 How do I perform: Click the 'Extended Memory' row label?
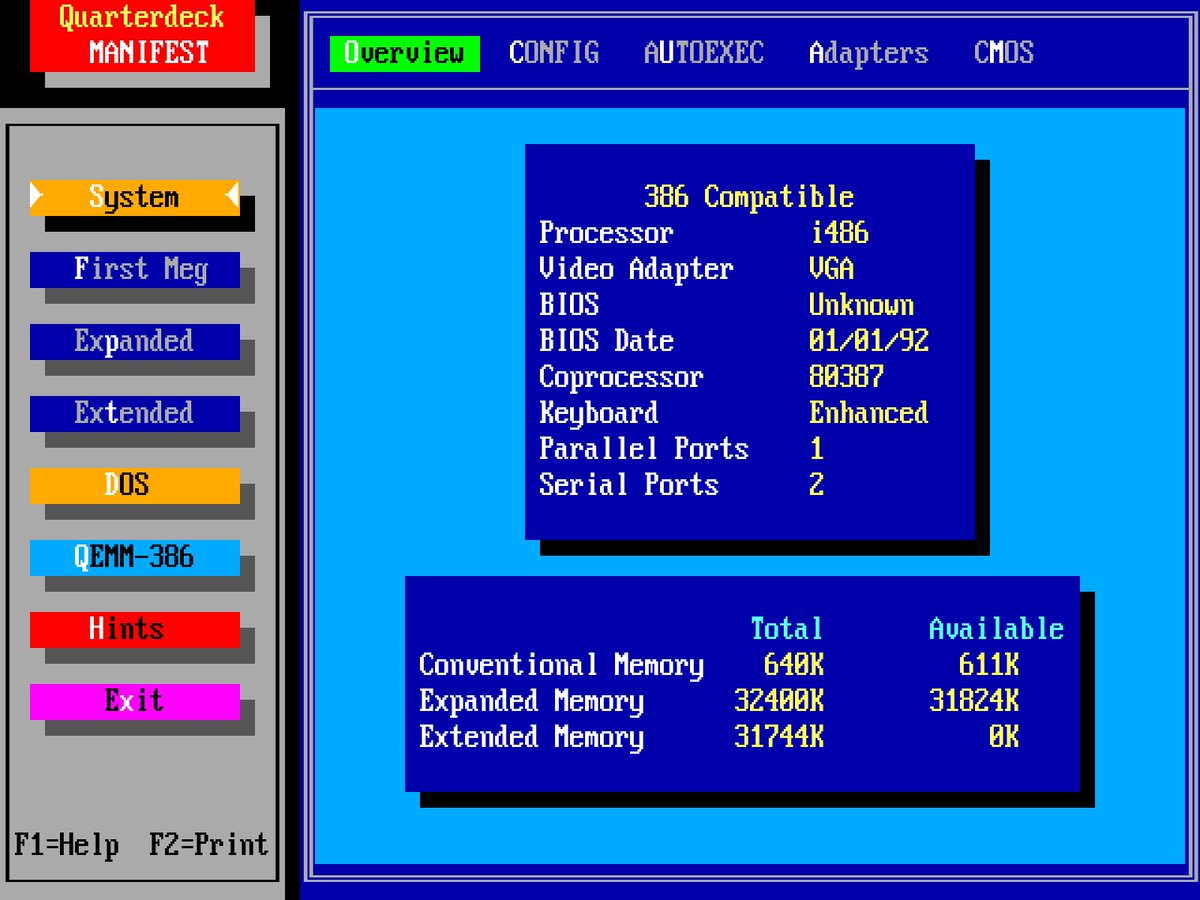pyautogui.click(x=532, y=737)
